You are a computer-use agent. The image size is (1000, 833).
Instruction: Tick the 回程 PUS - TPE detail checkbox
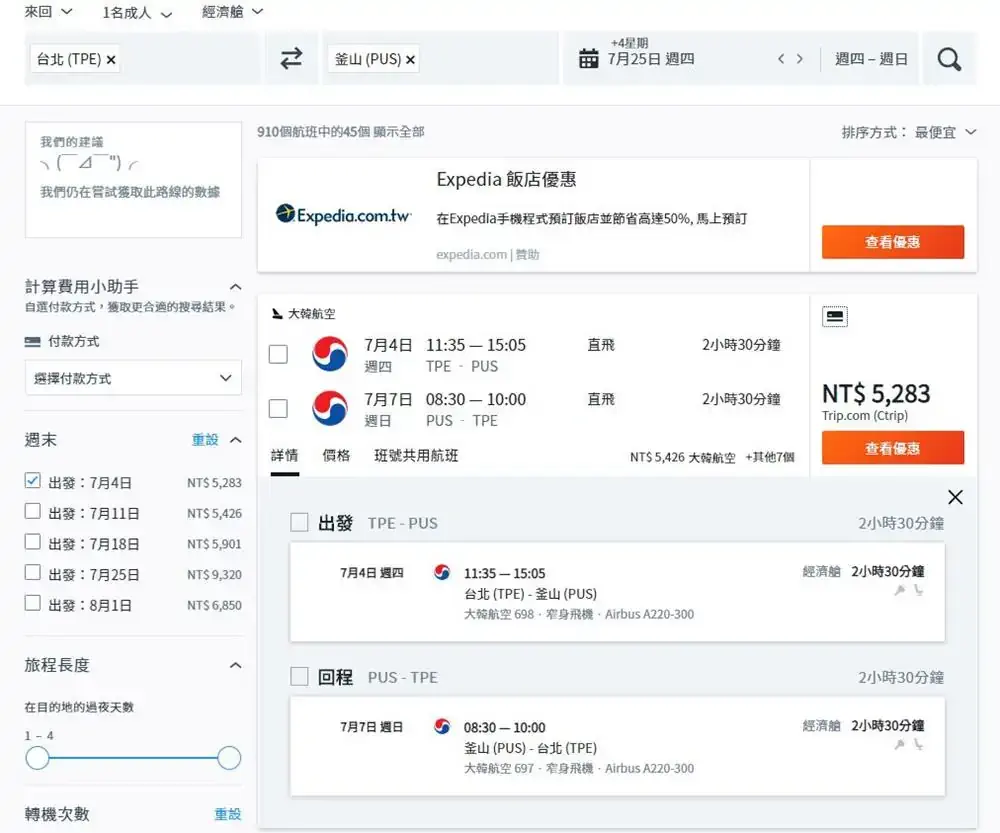tap(299, 676)
